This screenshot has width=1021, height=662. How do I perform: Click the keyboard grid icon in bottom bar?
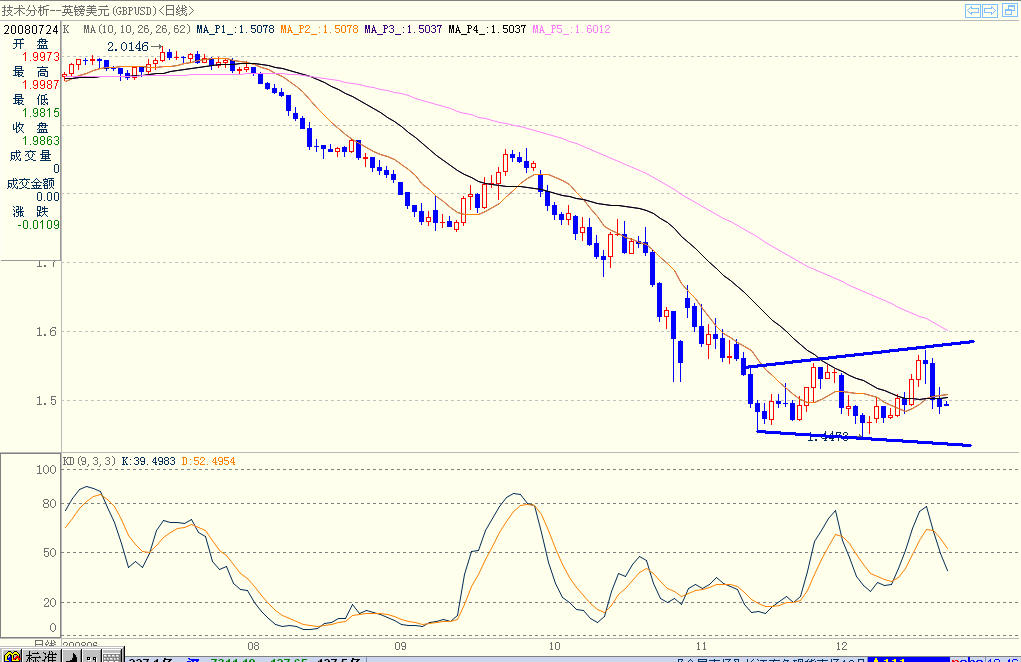click(x=112, y=656)
